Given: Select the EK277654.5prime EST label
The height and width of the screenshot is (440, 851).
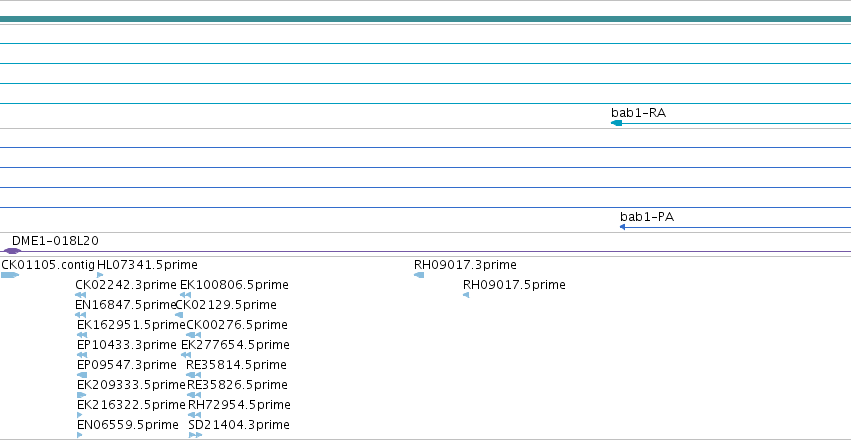Looking at the screenshot, I should [235, 345].
